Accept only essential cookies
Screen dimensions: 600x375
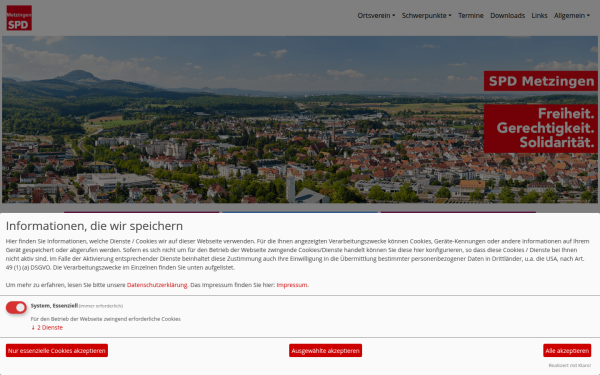coord(57,351)
